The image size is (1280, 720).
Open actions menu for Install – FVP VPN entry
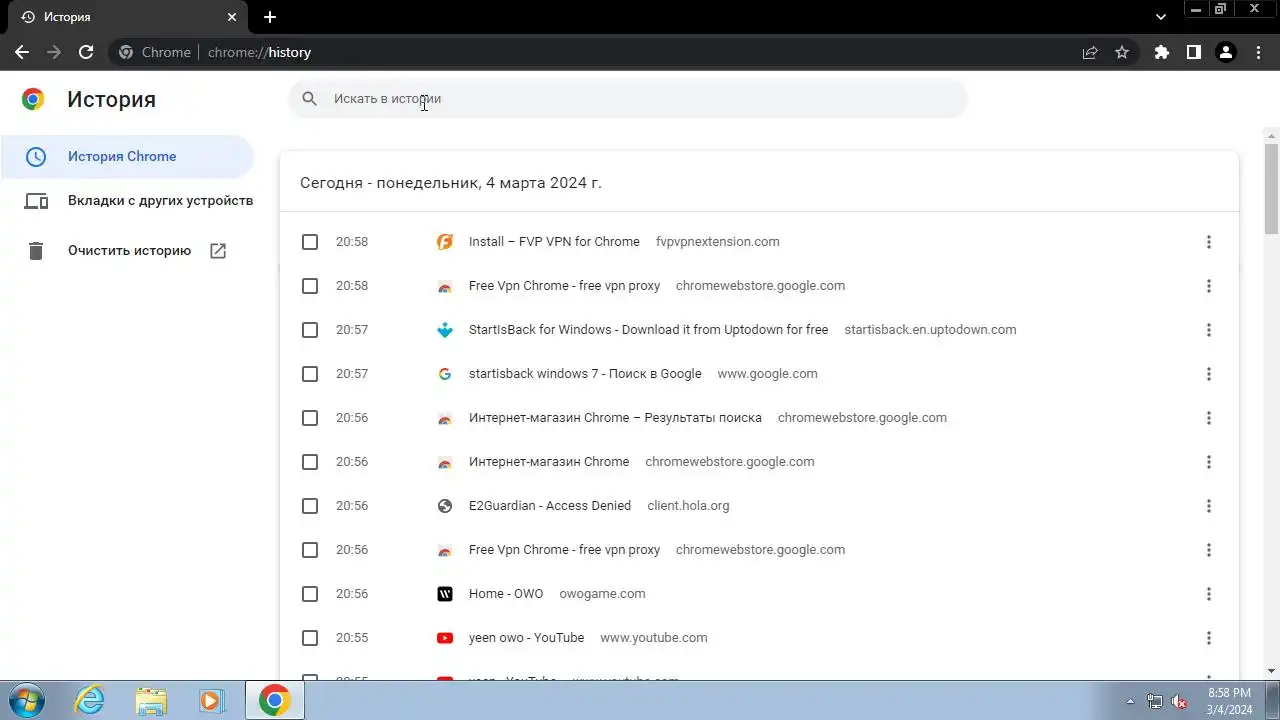click(x=1208, y=242)
